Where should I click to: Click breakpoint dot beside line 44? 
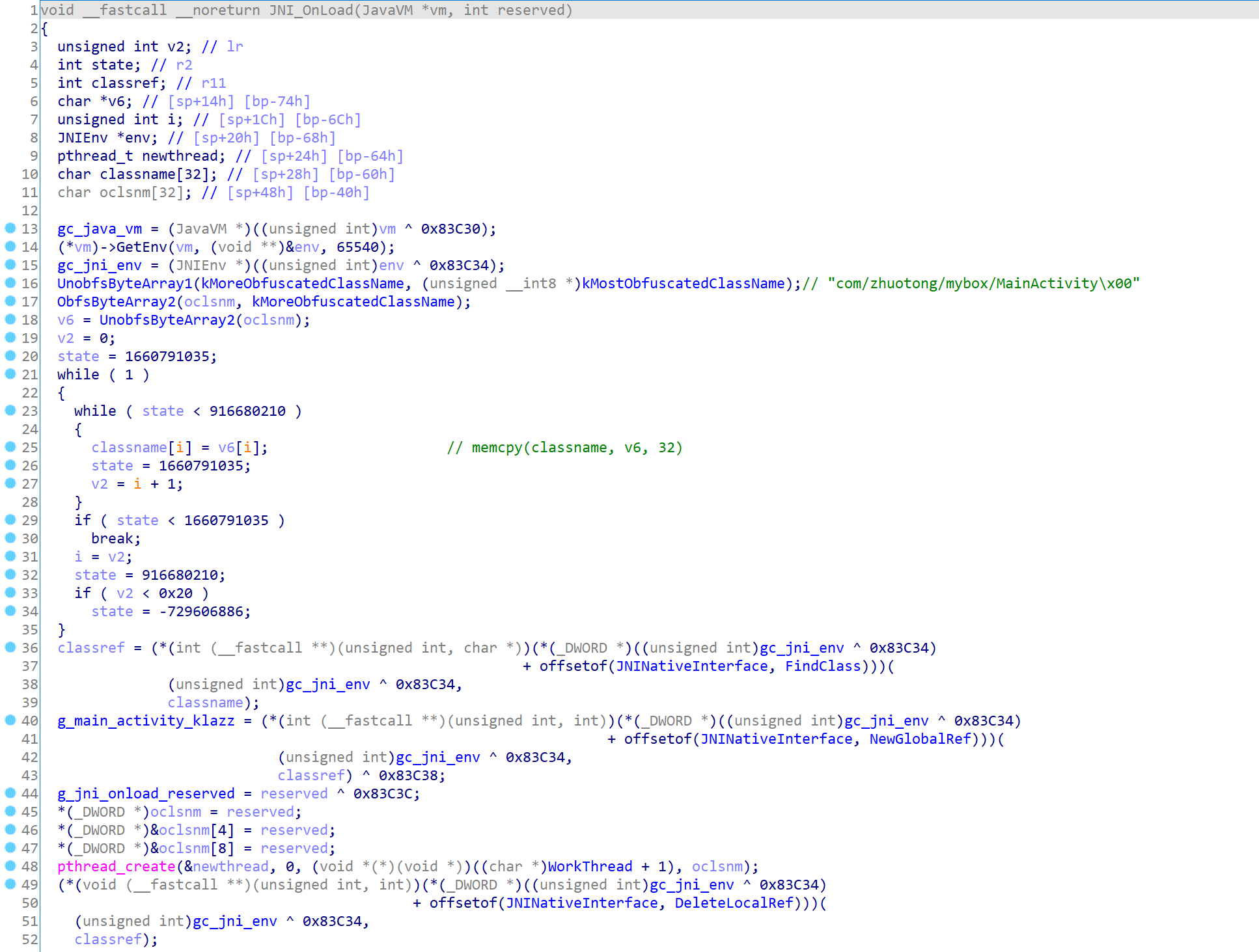point(10,793)
